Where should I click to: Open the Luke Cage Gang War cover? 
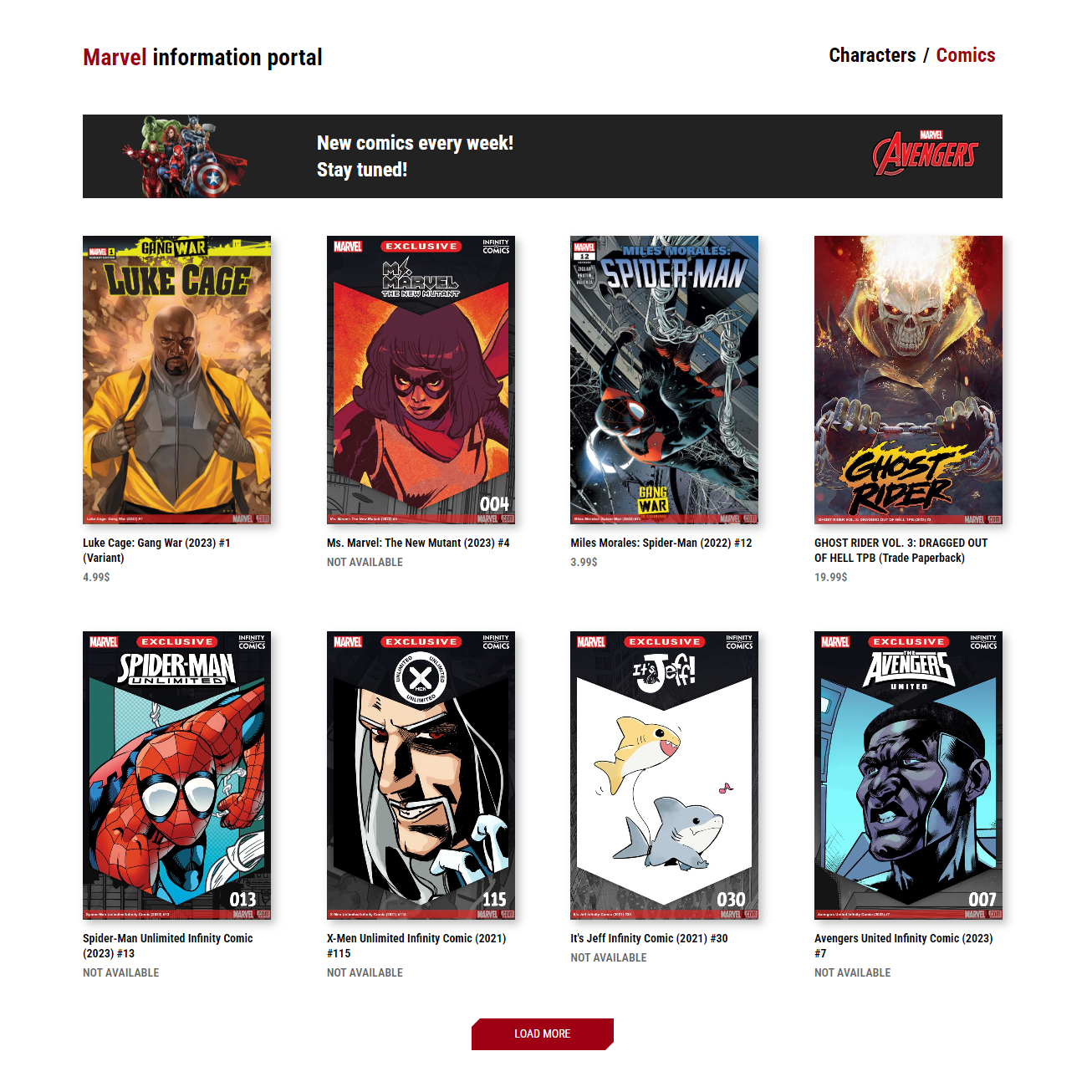click(176, 380)
